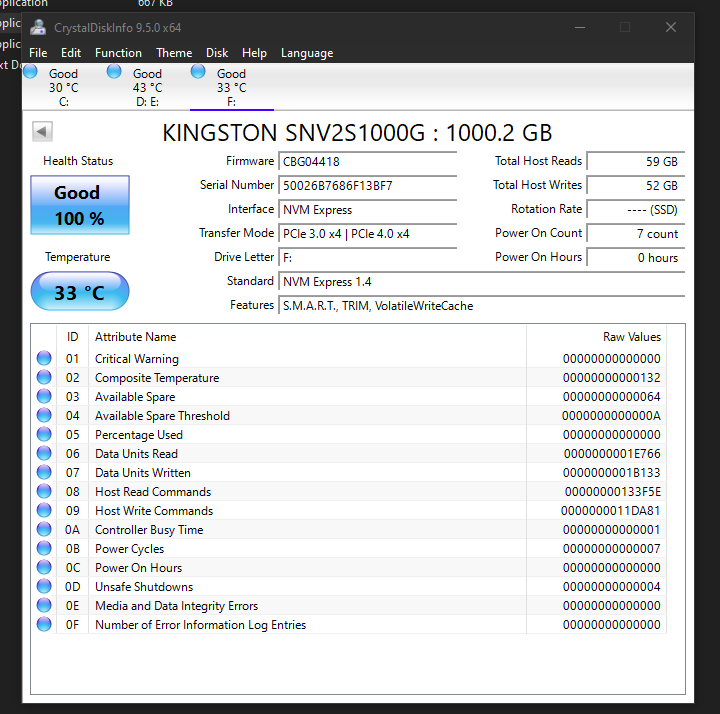
Task: Click the Standard field NVM Express 1.4
Action: 482,281
